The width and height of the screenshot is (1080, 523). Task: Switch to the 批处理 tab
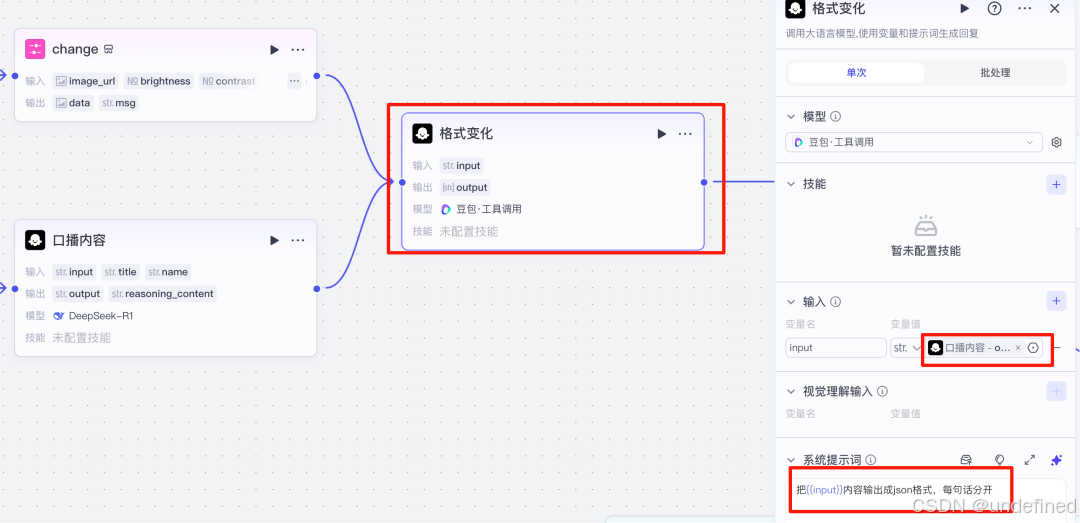[x=995, y=72]
